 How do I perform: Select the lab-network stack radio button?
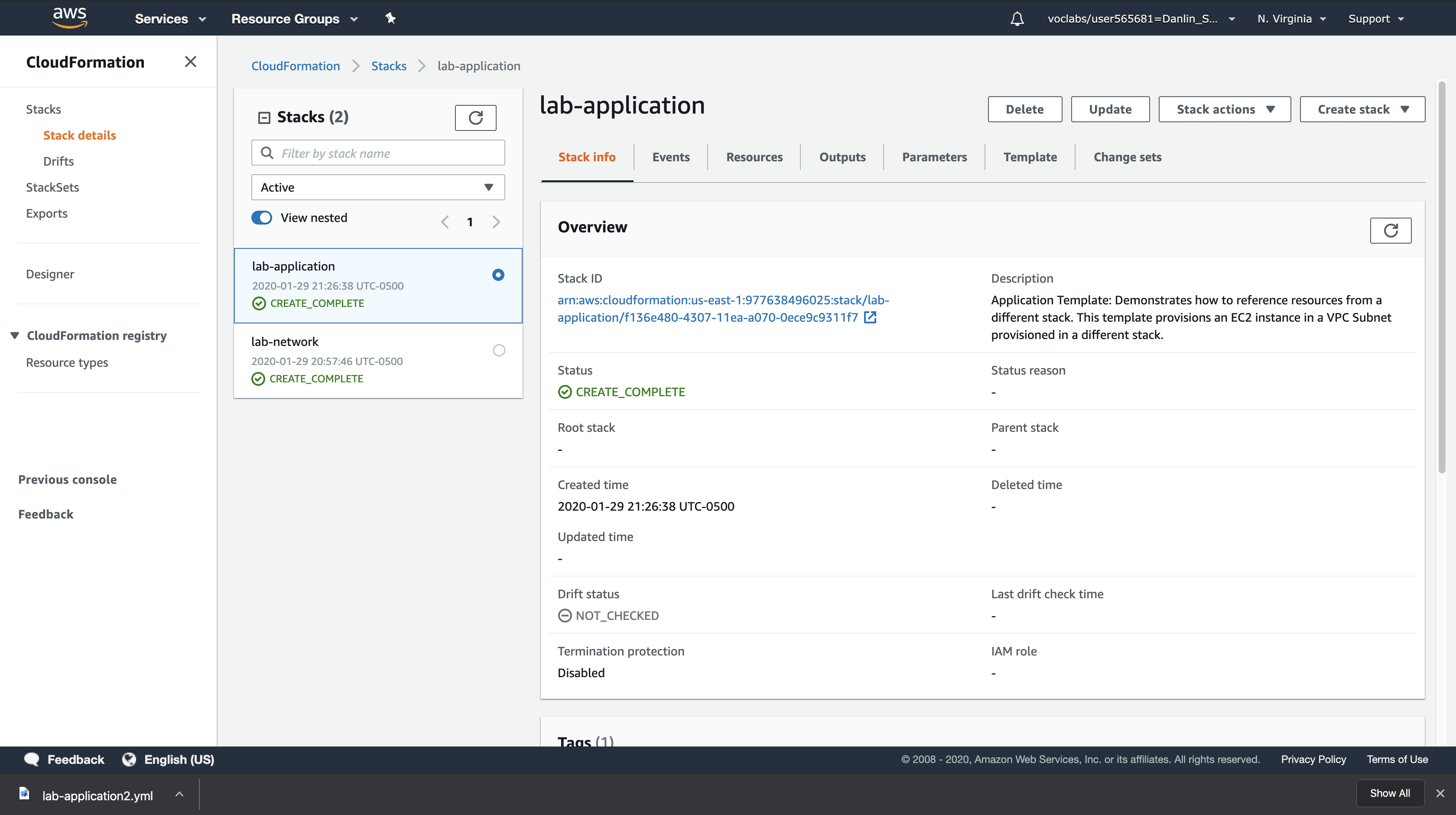tap(498, 350)
